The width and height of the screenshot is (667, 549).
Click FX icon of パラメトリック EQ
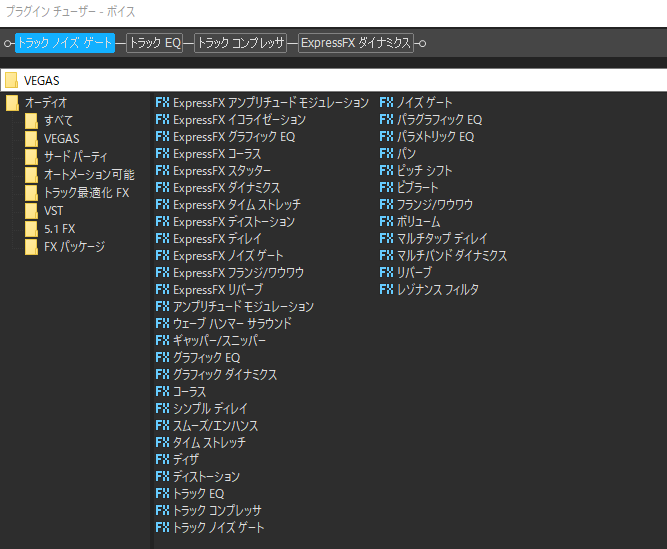click(386, 137)
